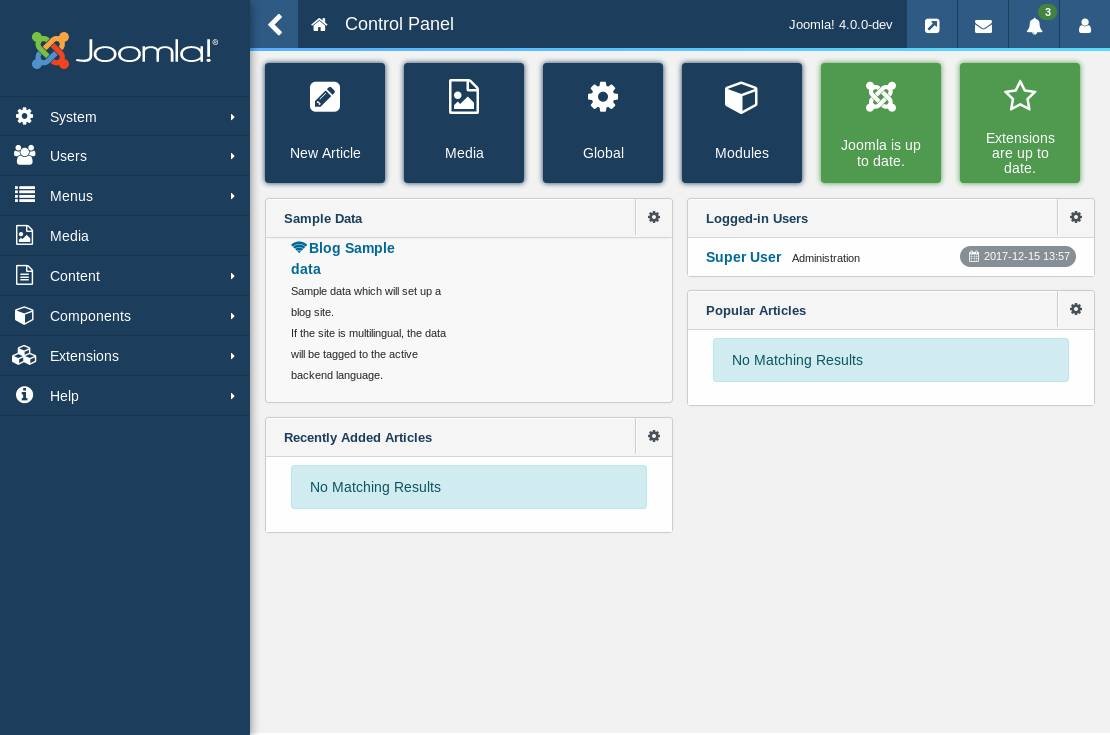Click the Popular Articles panel heading
Screen dimensions: 1110x735
click(x=755, y=311)
